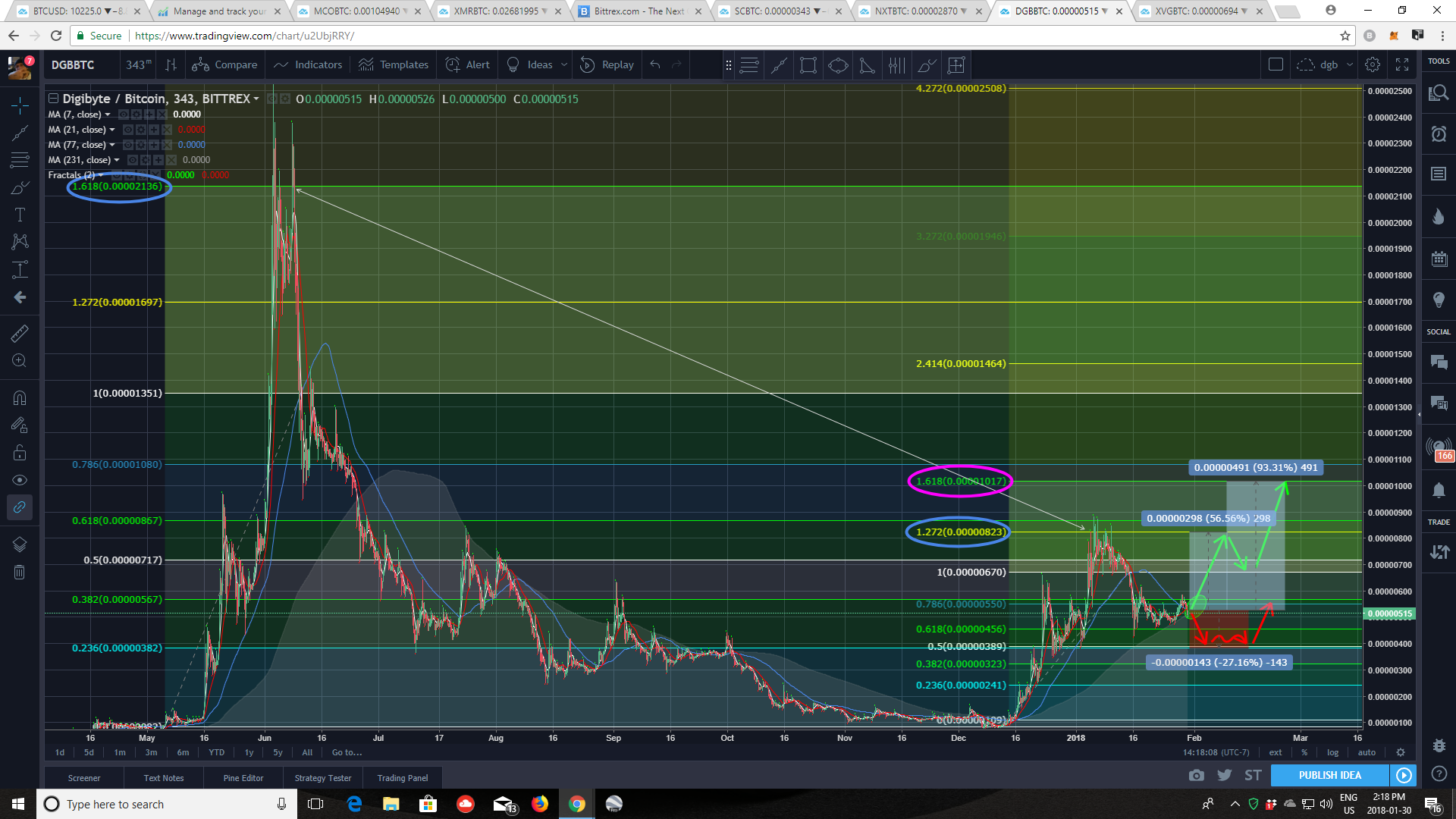This screenshot has width=1456, height=819.
Task: Set the chart range to YTD
Action: 216,753
